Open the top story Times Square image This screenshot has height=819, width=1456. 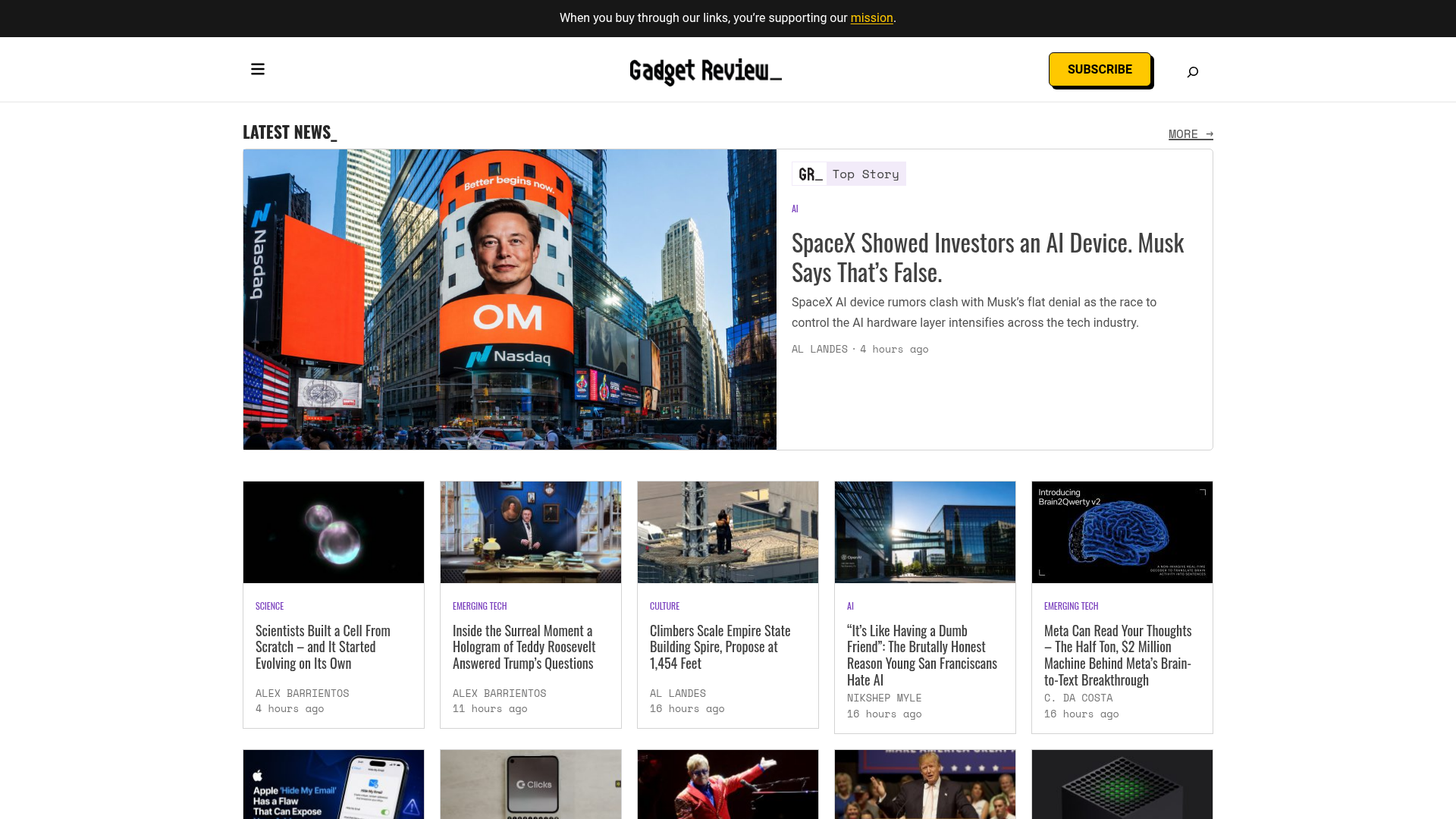[510, 300]
